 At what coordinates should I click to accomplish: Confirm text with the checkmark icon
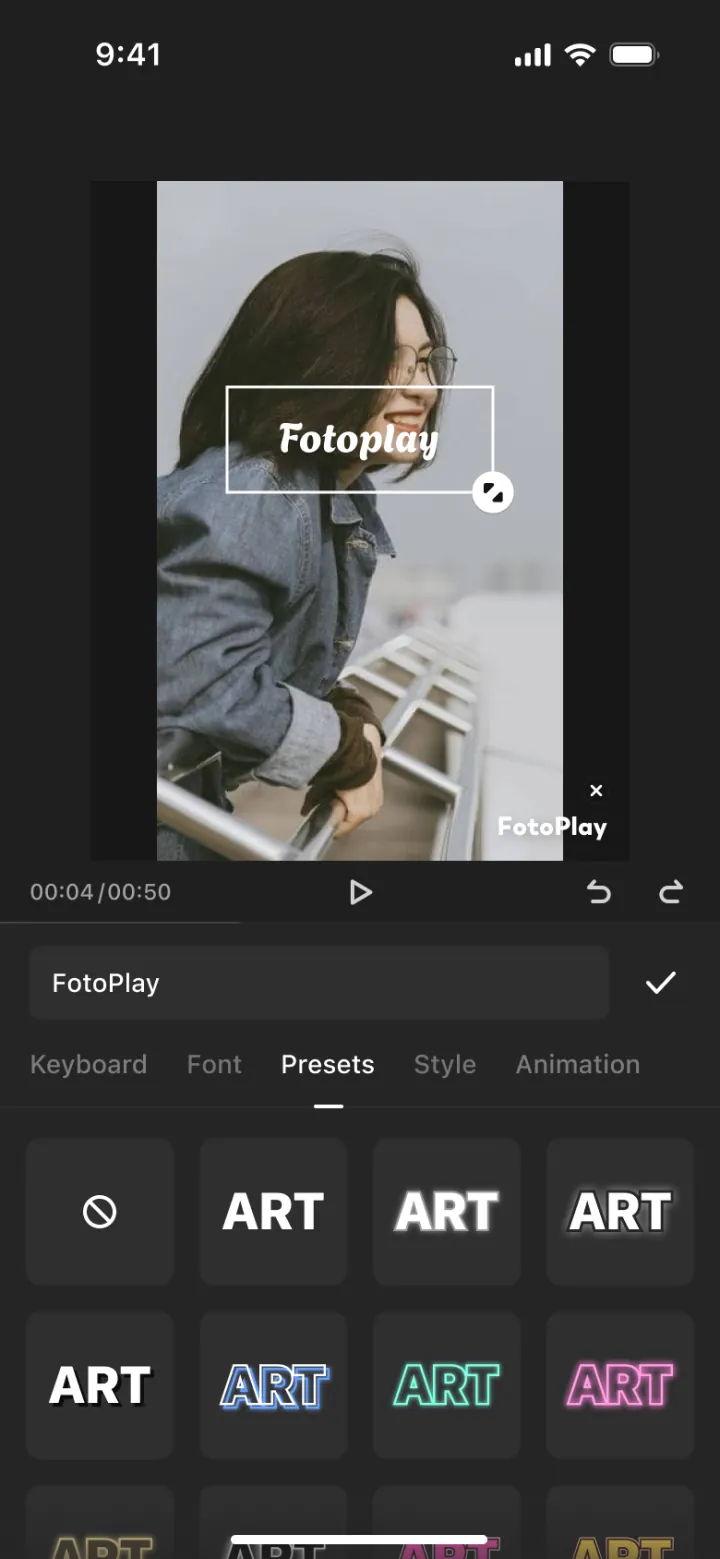661,983
